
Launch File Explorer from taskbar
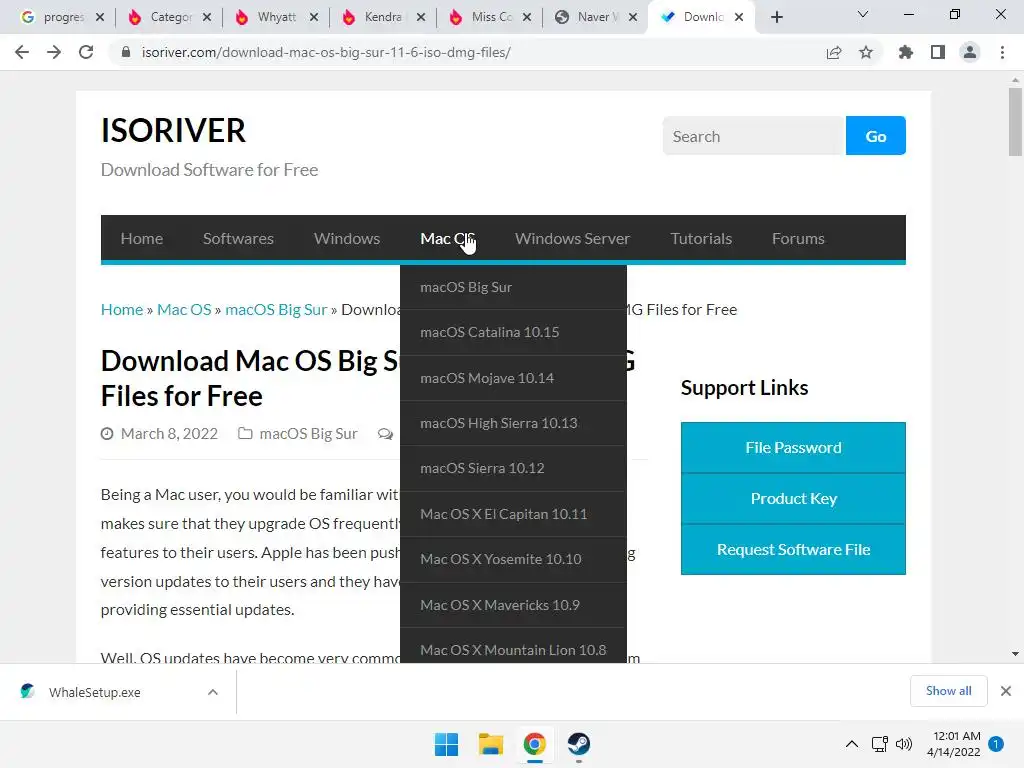click(x=490, y=744)
